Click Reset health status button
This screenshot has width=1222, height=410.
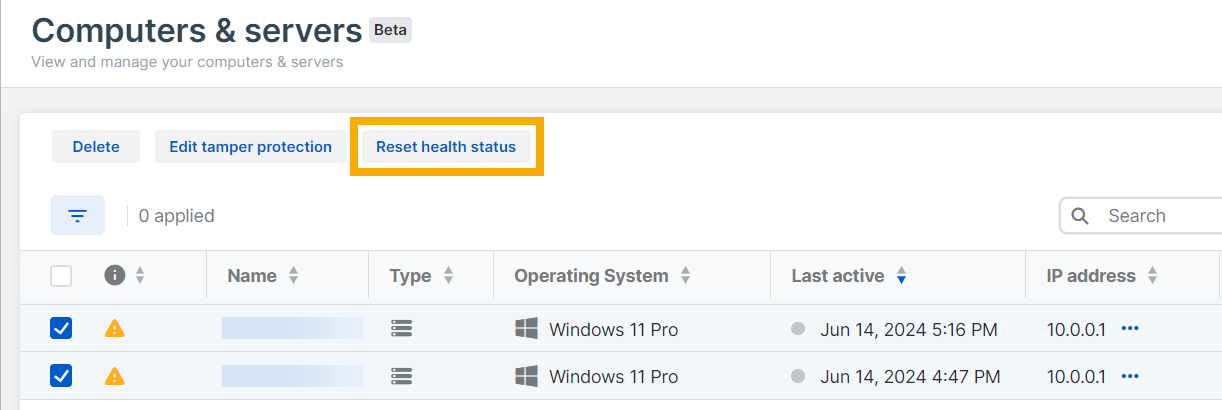click(446, 147)
